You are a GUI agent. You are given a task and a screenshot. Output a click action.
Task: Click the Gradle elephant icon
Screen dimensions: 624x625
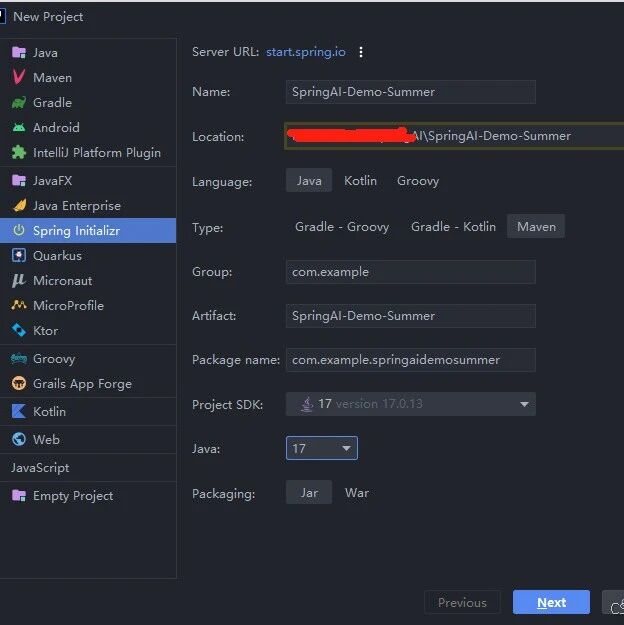coord(19,103)
